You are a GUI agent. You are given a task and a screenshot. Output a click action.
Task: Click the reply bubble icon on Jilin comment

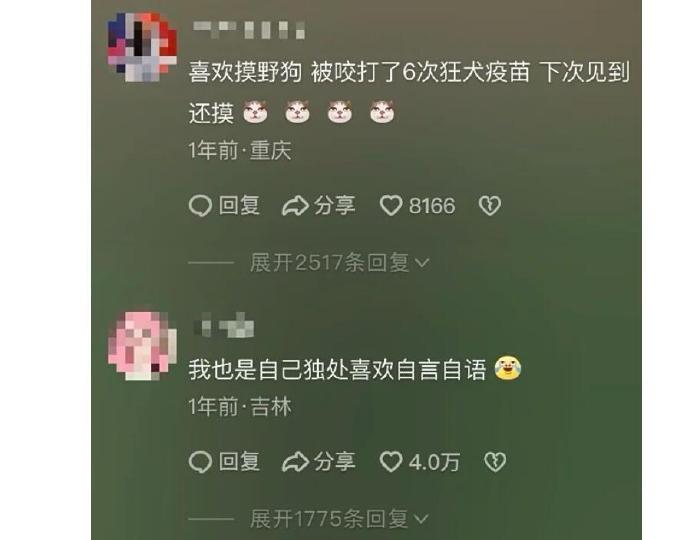(x=200, y=462)
